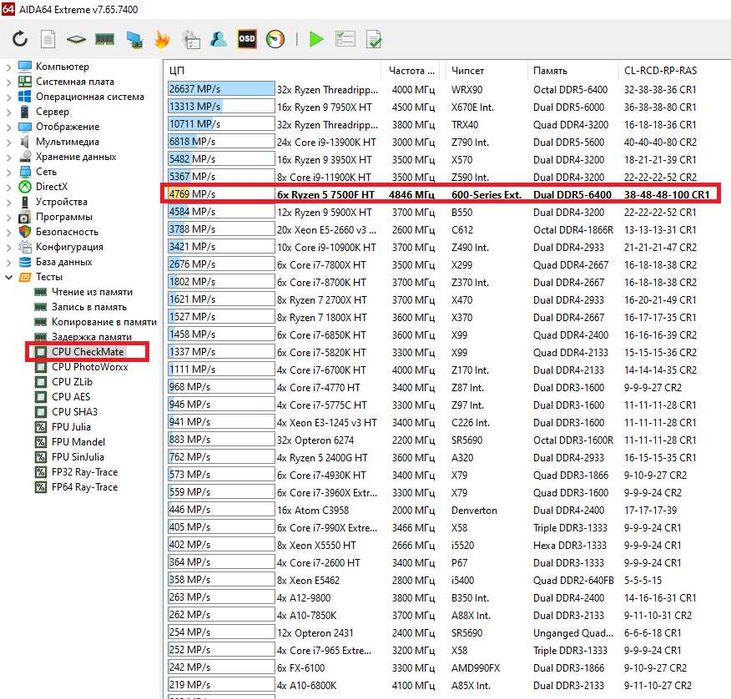Expand the База данных node chevron
Viewport: 731px width, 699px height.
click(x=9, y=262)
